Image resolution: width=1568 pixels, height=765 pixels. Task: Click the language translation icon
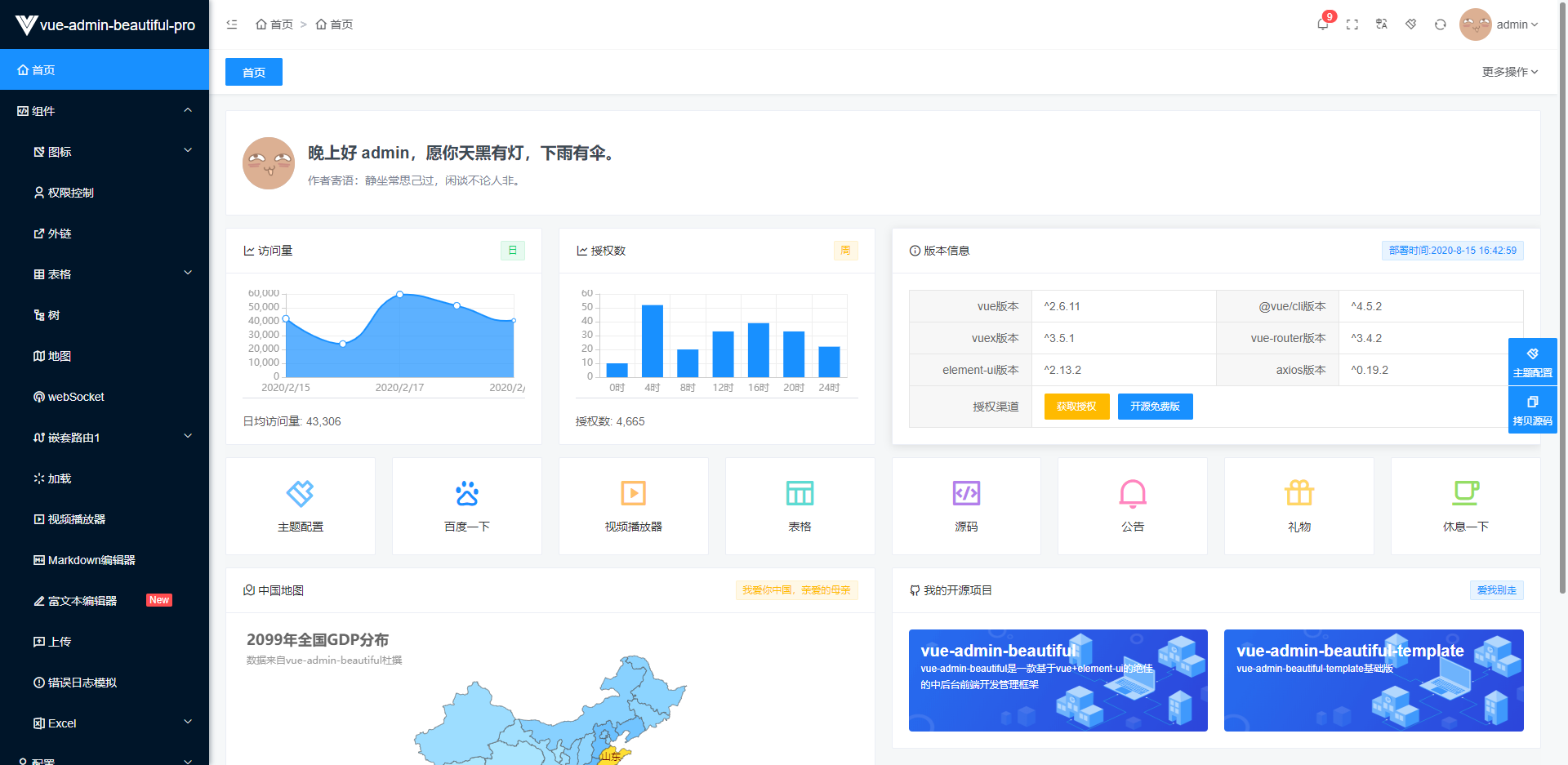(x=1382, y=24)
